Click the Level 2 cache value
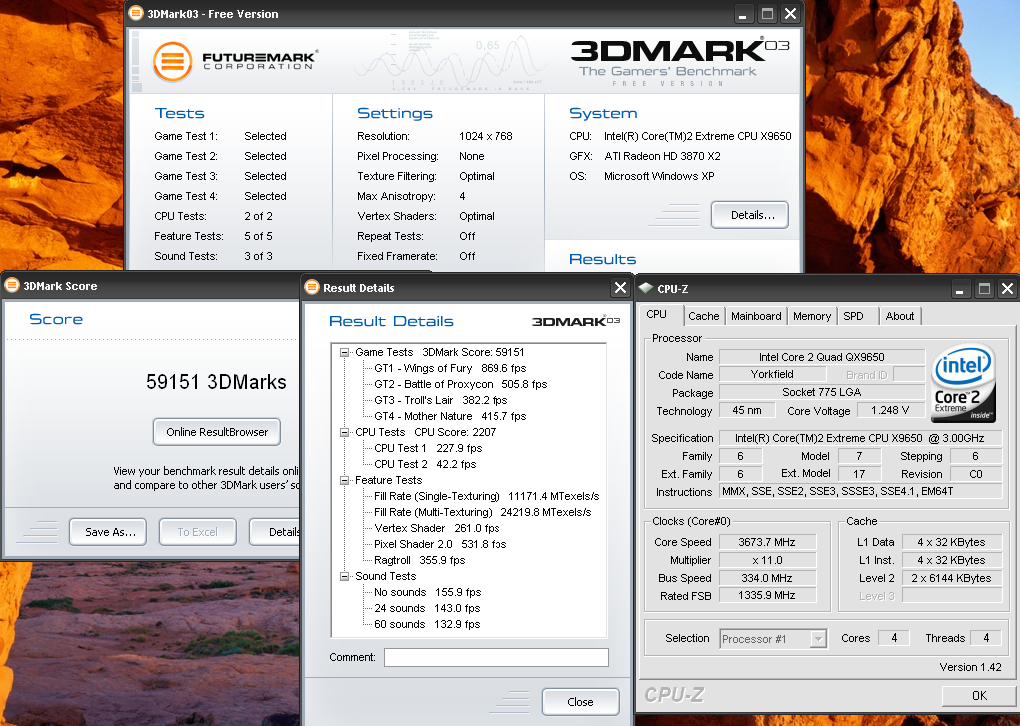1020x726 pixels. tap(951, 578)
